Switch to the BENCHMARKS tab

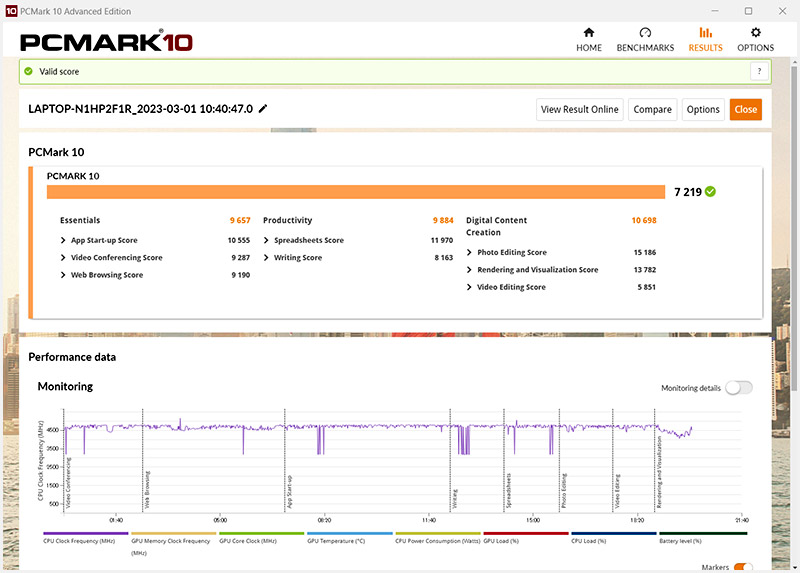pyautogui.click(x=645, y=40)
